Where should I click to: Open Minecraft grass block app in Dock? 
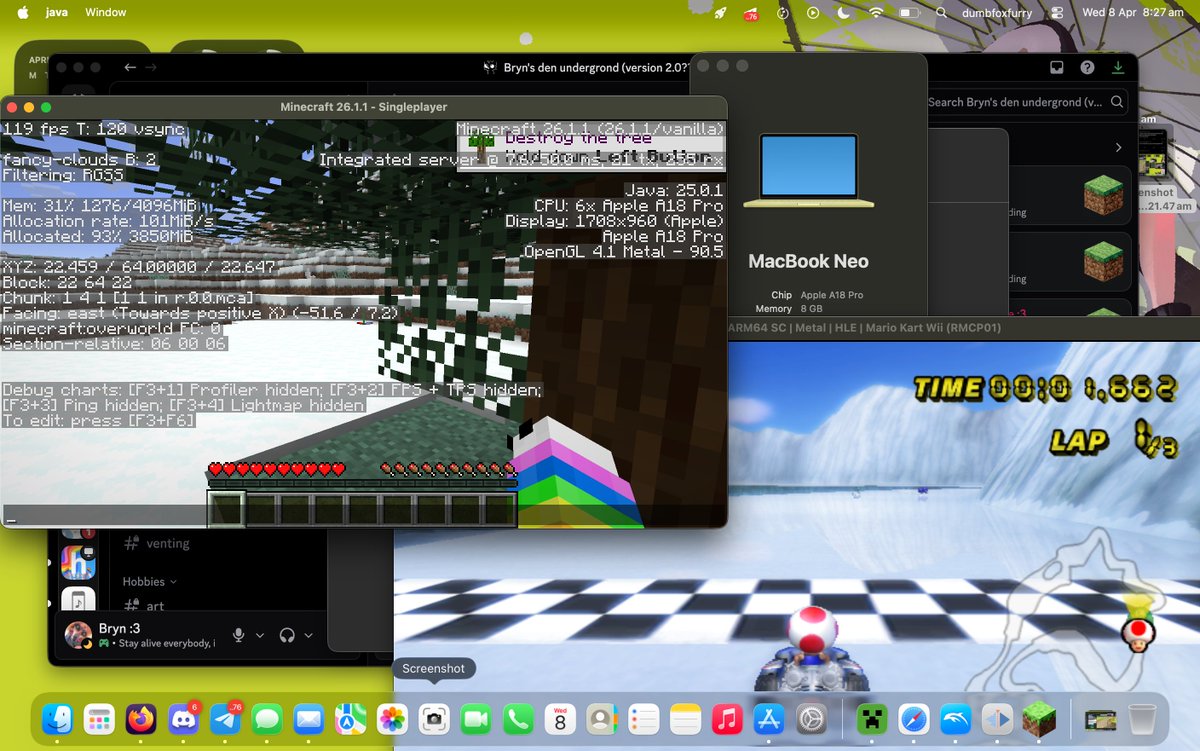click(1040, 718)
